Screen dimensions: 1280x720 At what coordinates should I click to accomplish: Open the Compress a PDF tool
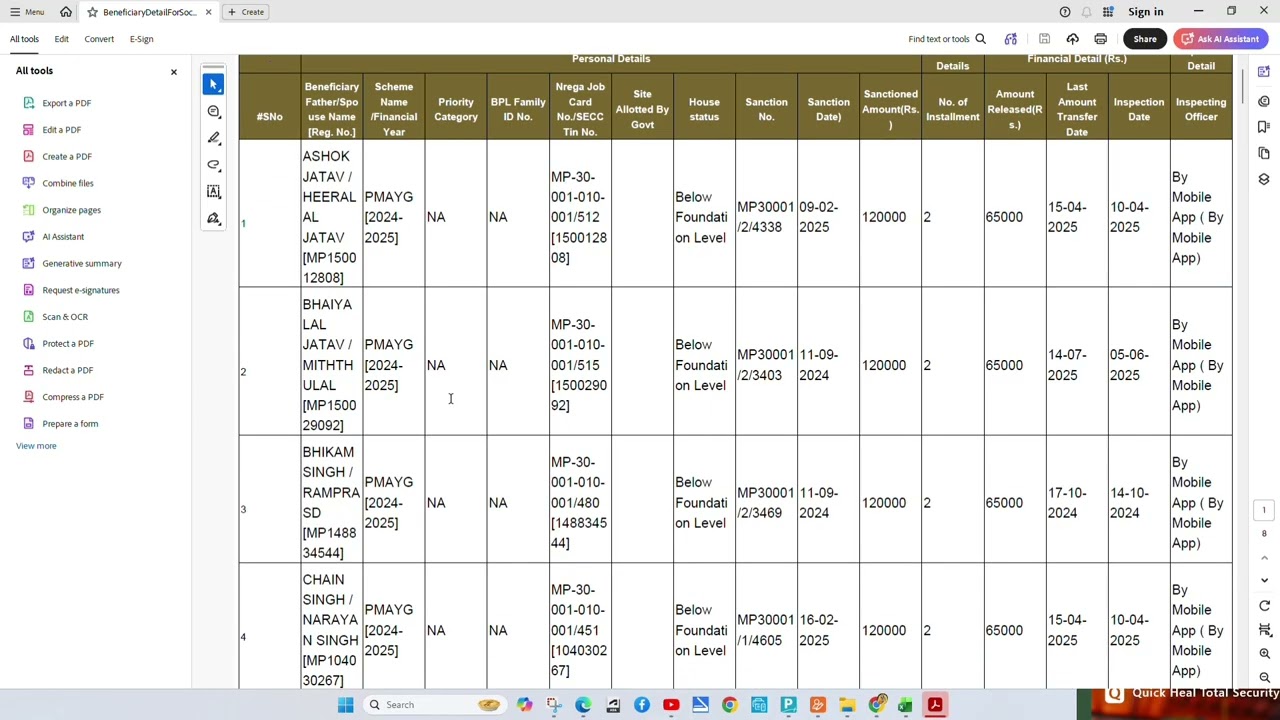click(x=72, y=397)
